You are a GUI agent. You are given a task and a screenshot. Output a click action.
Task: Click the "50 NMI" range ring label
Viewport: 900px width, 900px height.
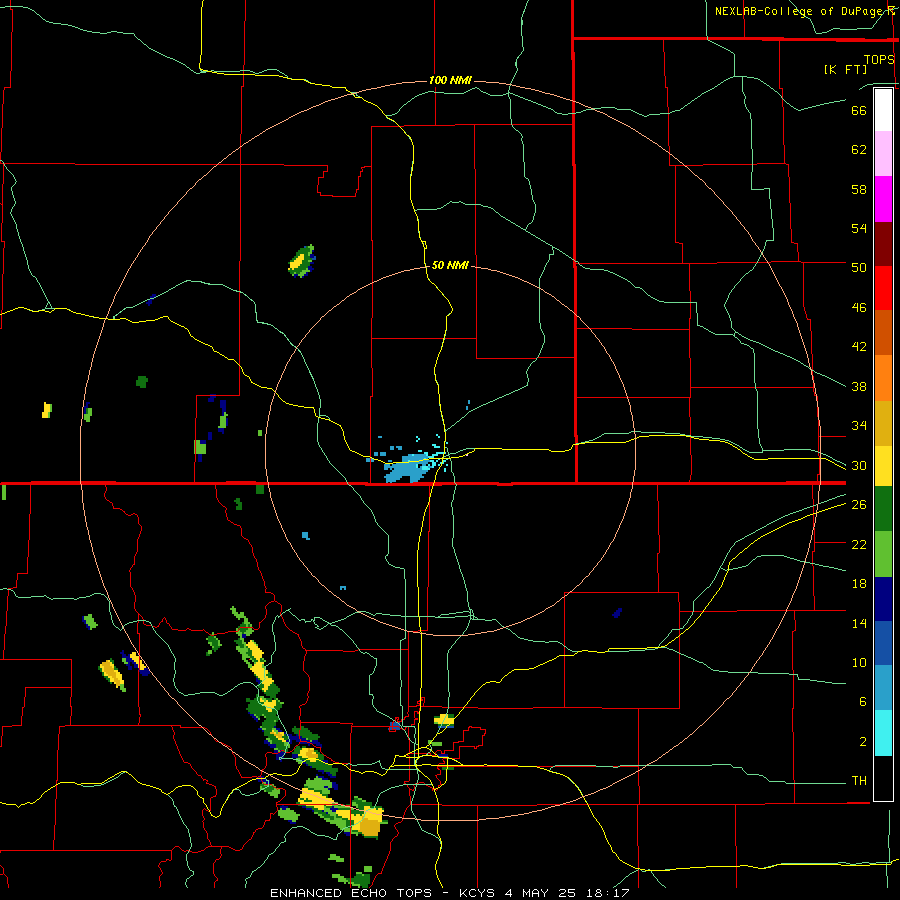point(450,265)
